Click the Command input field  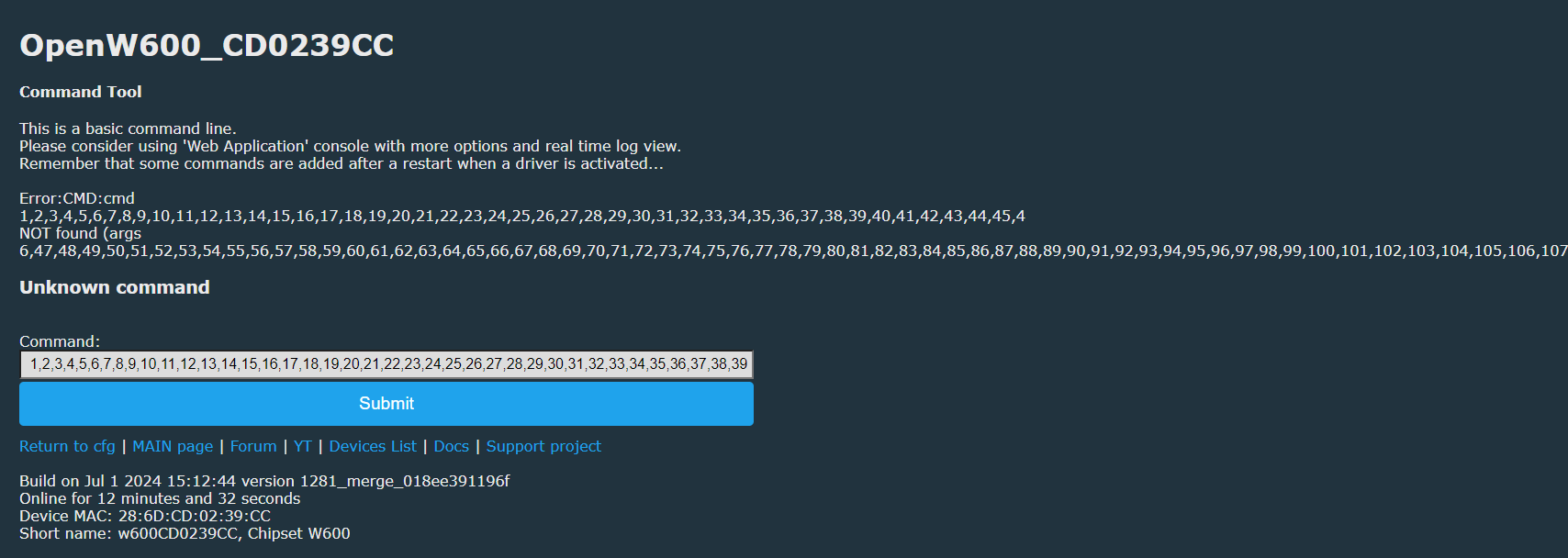pyautogui.click(x=386, y=364)
